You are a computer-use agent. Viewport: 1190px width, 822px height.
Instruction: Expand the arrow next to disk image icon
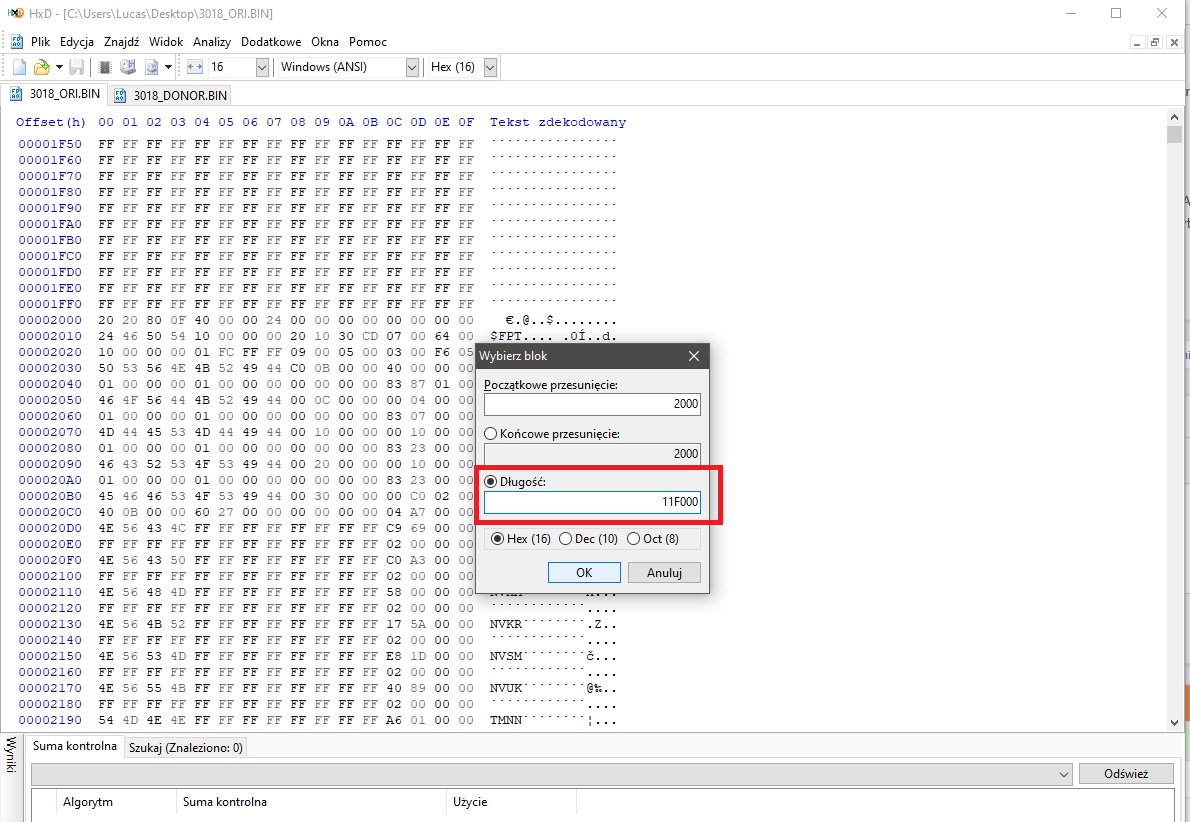(168, 68)
